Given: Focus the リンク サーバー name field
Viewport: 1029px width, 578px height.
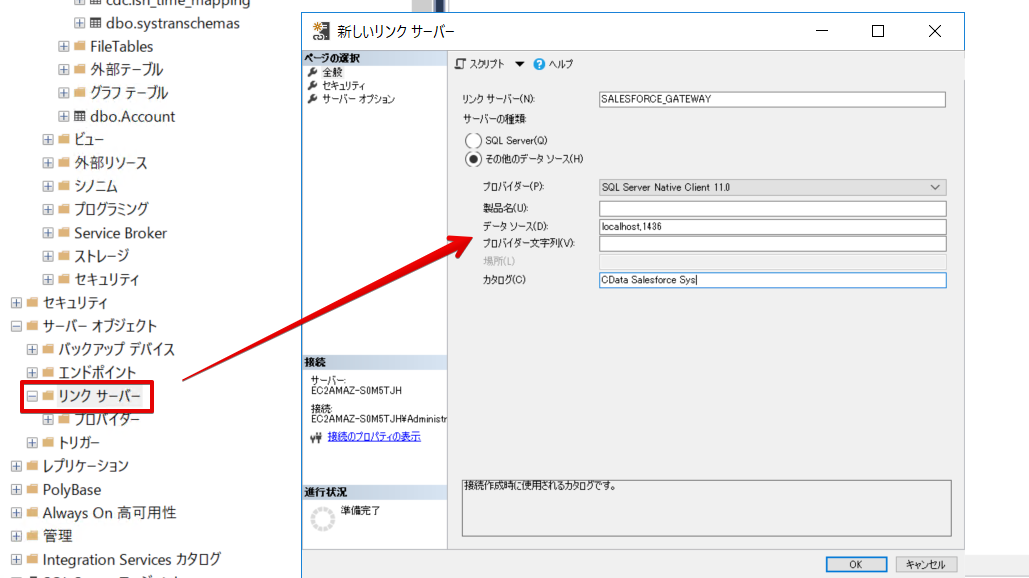Looking at the screenshot, I should click(772, 99).
